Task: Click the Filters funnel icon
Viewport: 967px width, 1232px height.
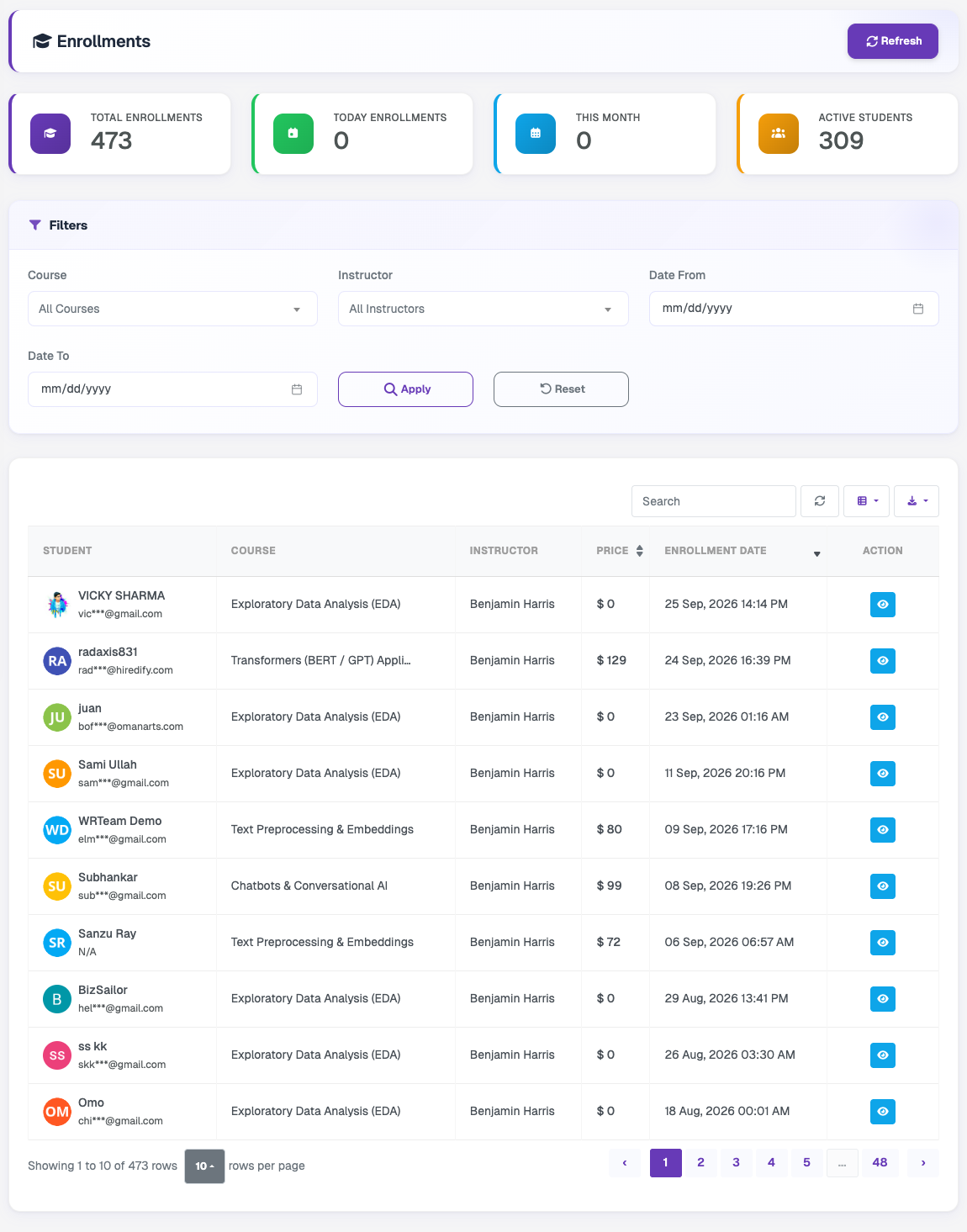Action: pyautogui.click(x=35, y=225)
